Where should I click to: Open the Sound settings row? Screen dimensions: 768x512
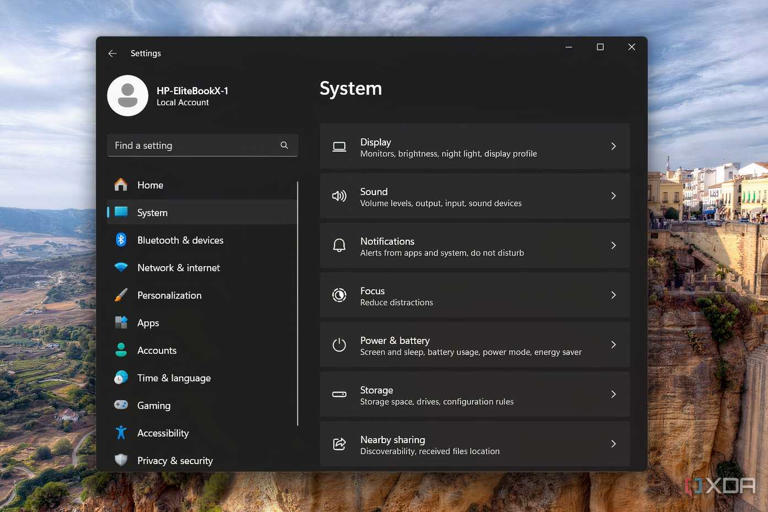click(475, 196)
